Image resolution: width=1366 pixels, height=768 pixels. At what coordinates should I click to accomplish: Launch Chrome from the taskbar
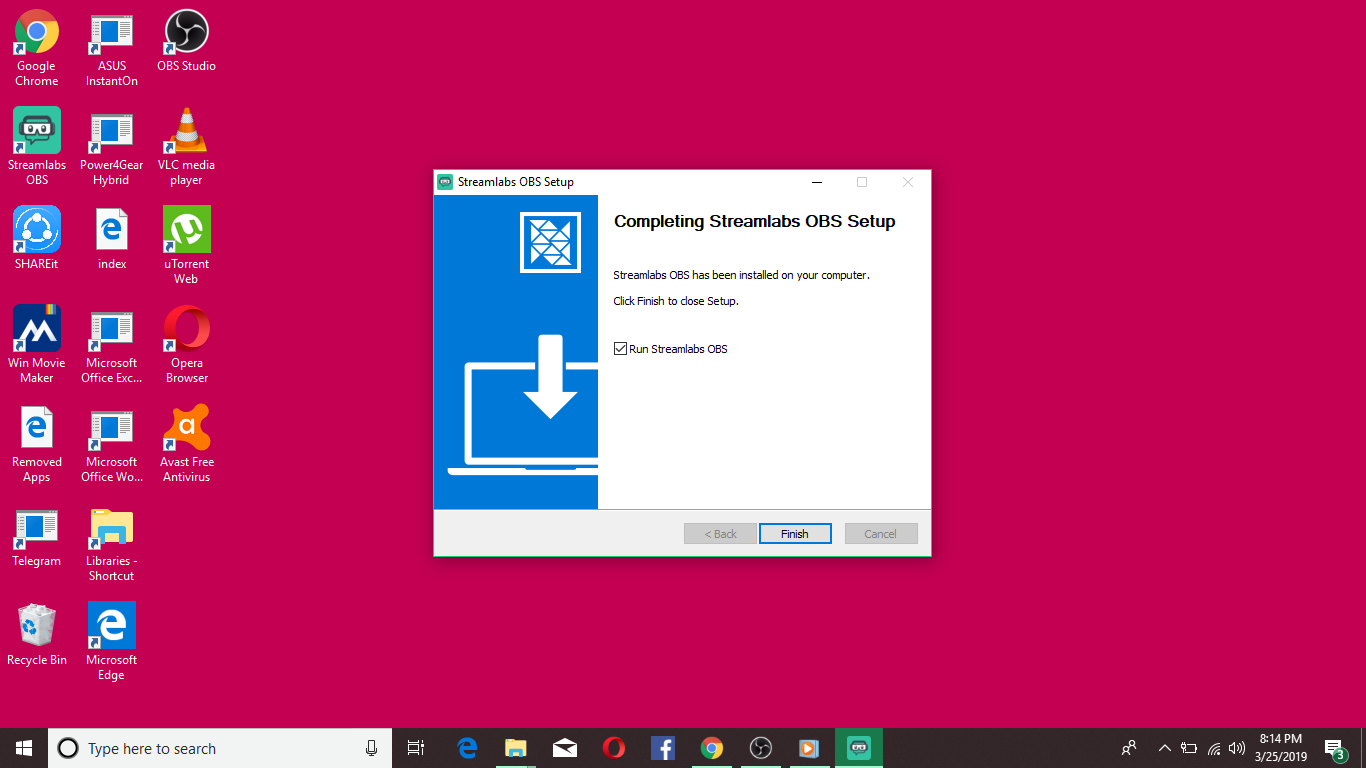(x=712, y=748)
